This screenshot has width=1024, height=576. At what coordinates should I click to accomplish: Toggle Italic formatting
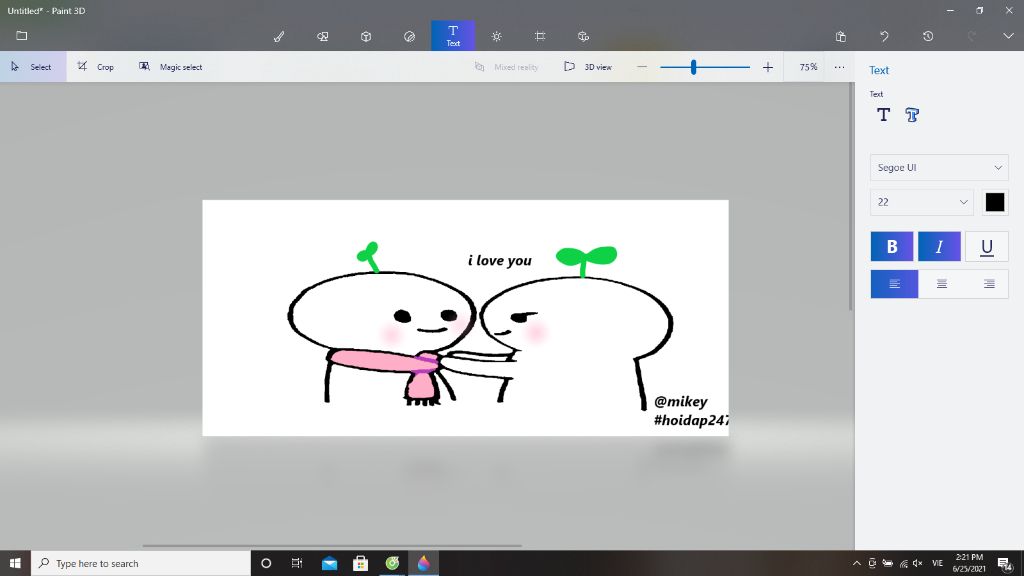pyautogui.click(x=939, y=246)
